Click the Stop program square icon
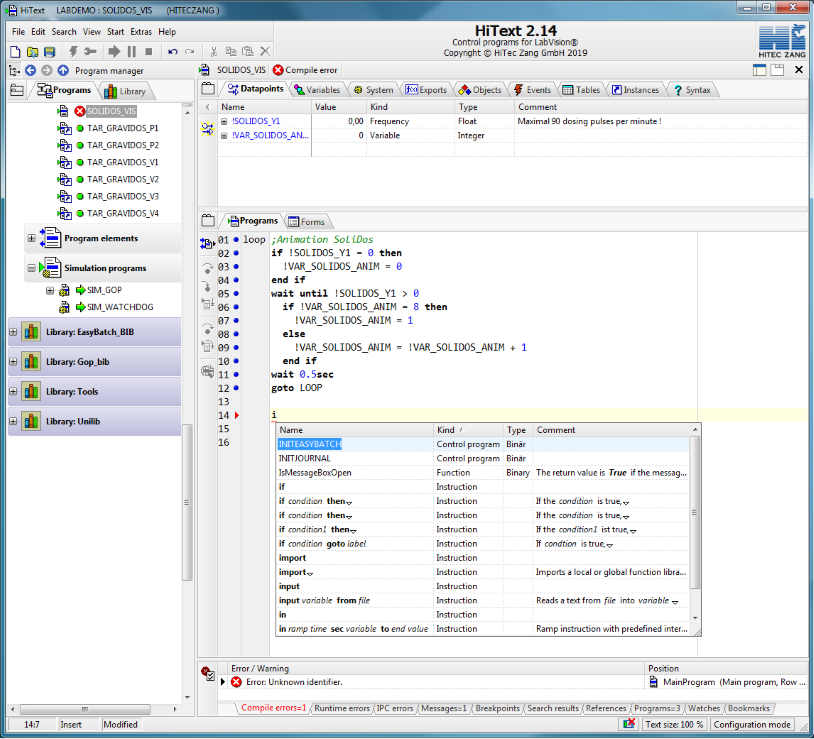This screenshot has width=814, height=739. [148, 51]
